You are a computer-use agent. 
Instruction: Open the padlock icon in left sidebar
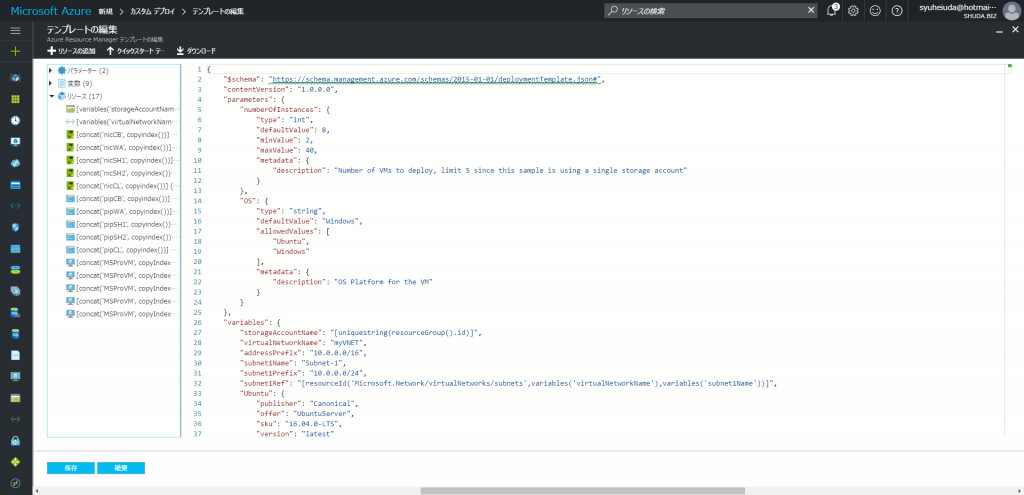coord(16,440)
